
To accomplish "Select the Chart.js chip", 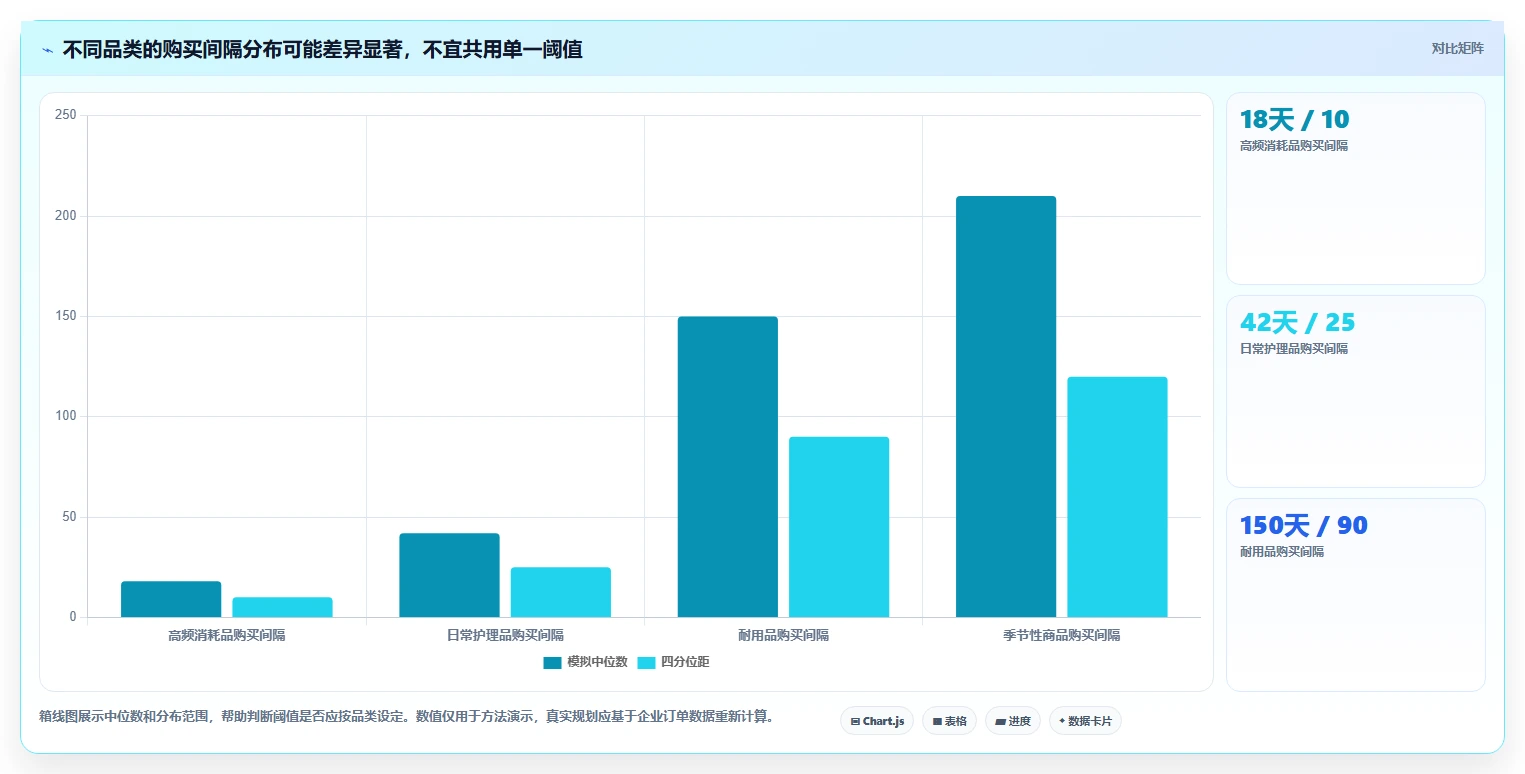I will 877,721.
